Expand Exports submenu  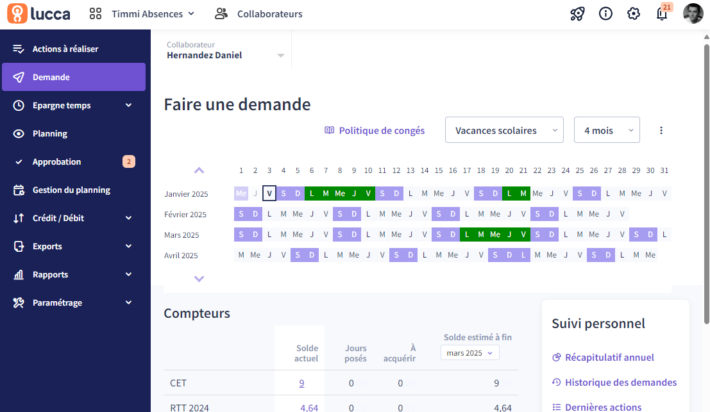tap(74, 246)
